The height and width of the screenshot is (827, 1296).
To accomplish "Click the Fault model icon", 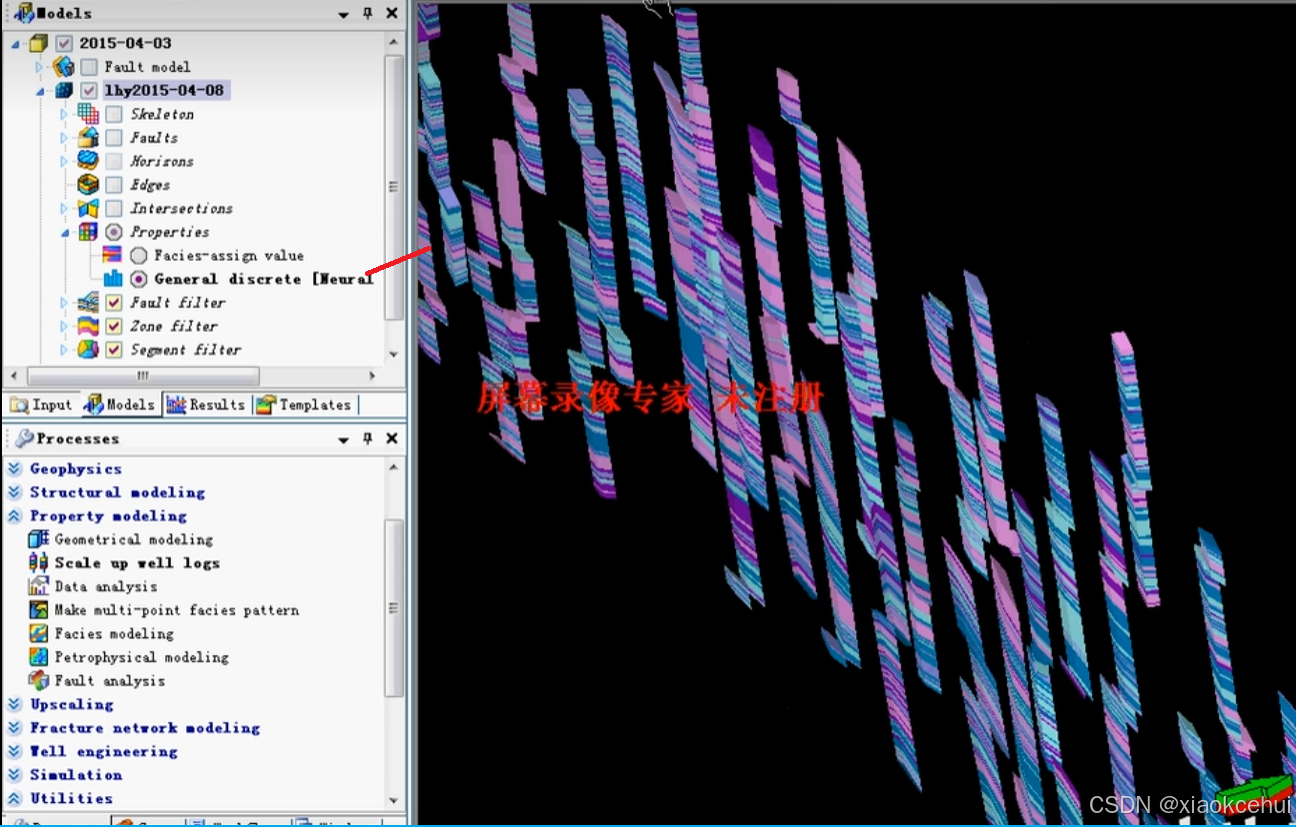I will point(62,67).
